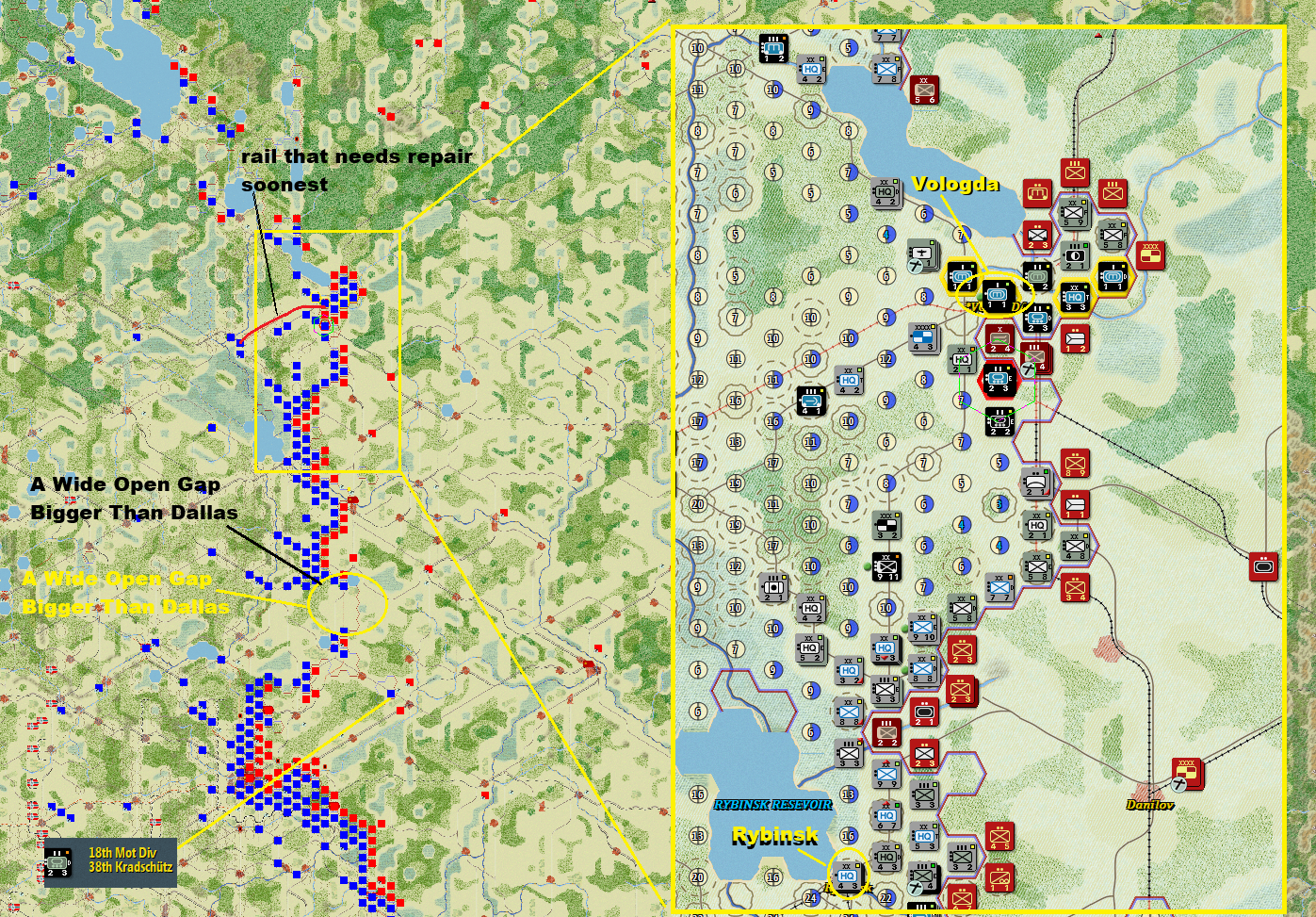Select the black HQ counter marked 3-3
Image resolution: width=1316 pixels, height=917 pixels.
pos(1075,297)
